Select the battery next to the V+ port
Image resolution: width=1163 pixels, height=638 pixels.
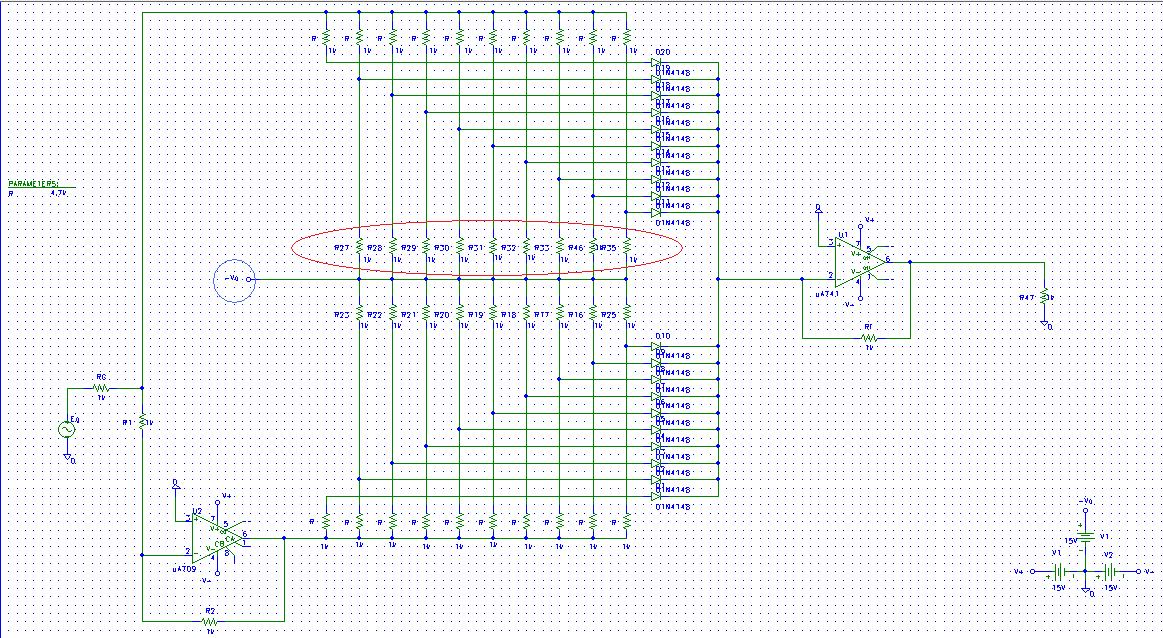click(1061, 571)
